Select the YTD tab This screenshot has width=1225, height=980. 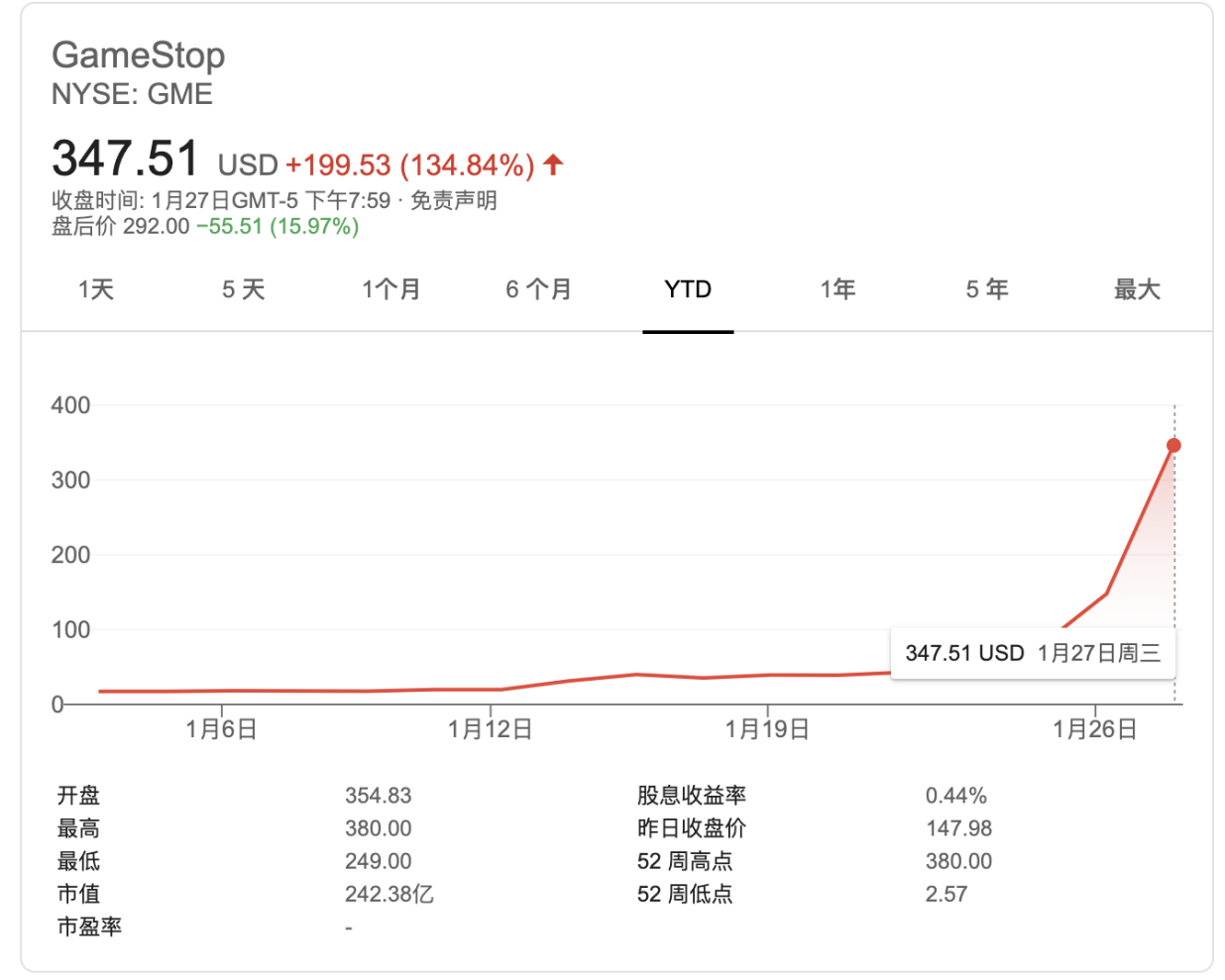(x=688, y=289)
